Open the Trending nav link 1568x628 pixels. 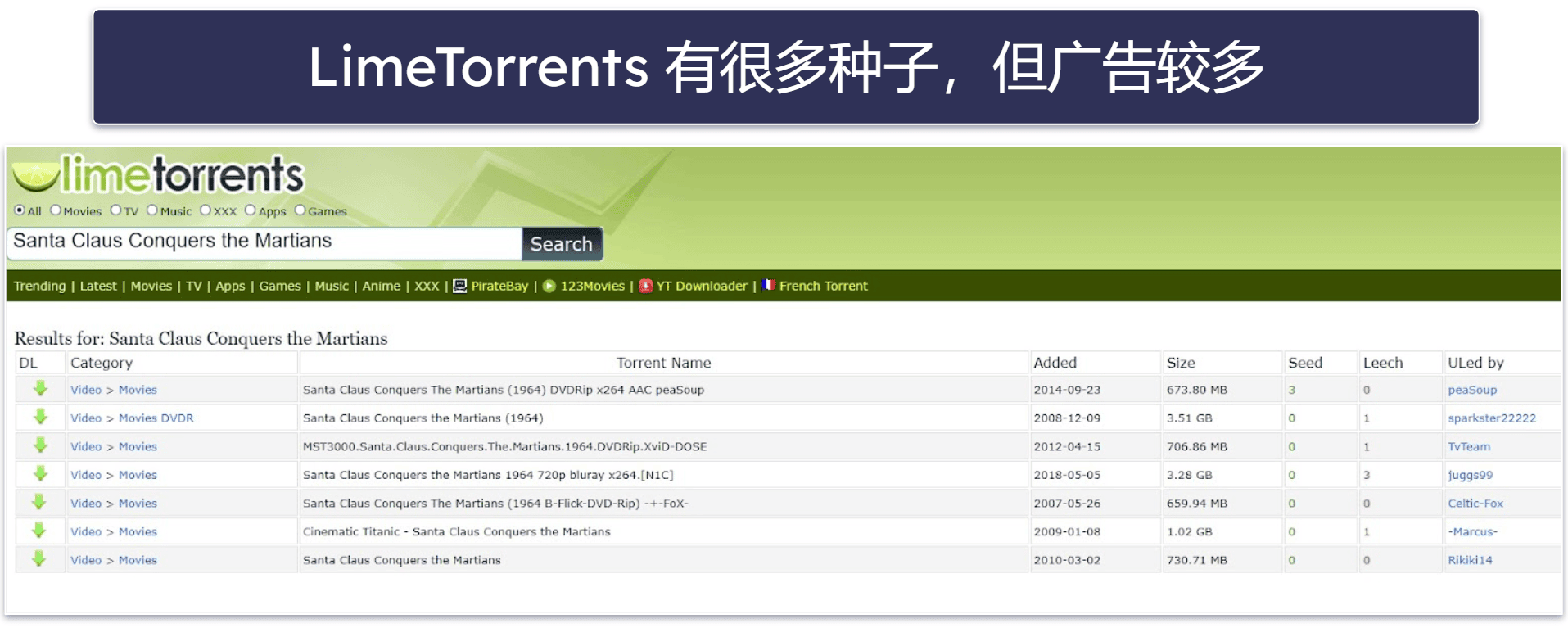coord(39,286)
